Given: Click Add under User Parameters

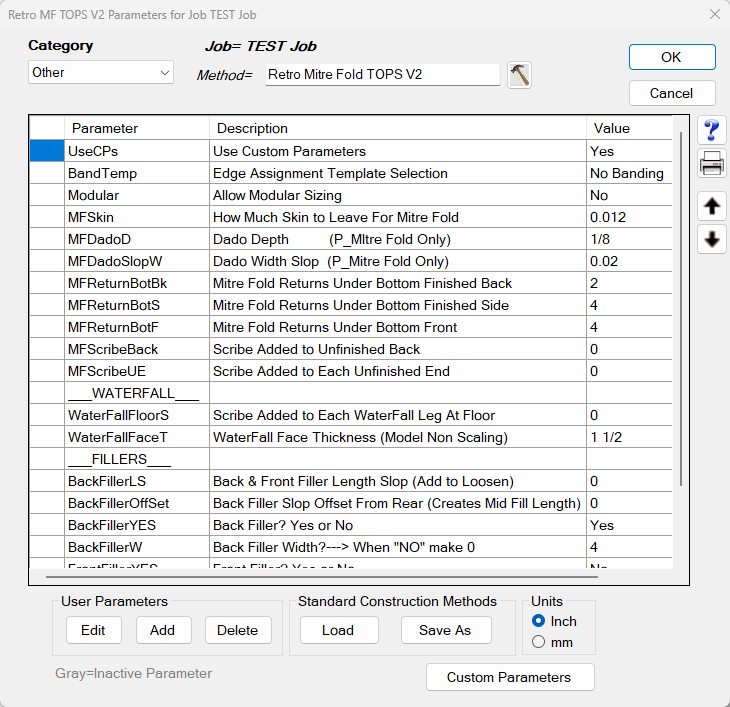Looking at the screenshot, I should point(162,630).
